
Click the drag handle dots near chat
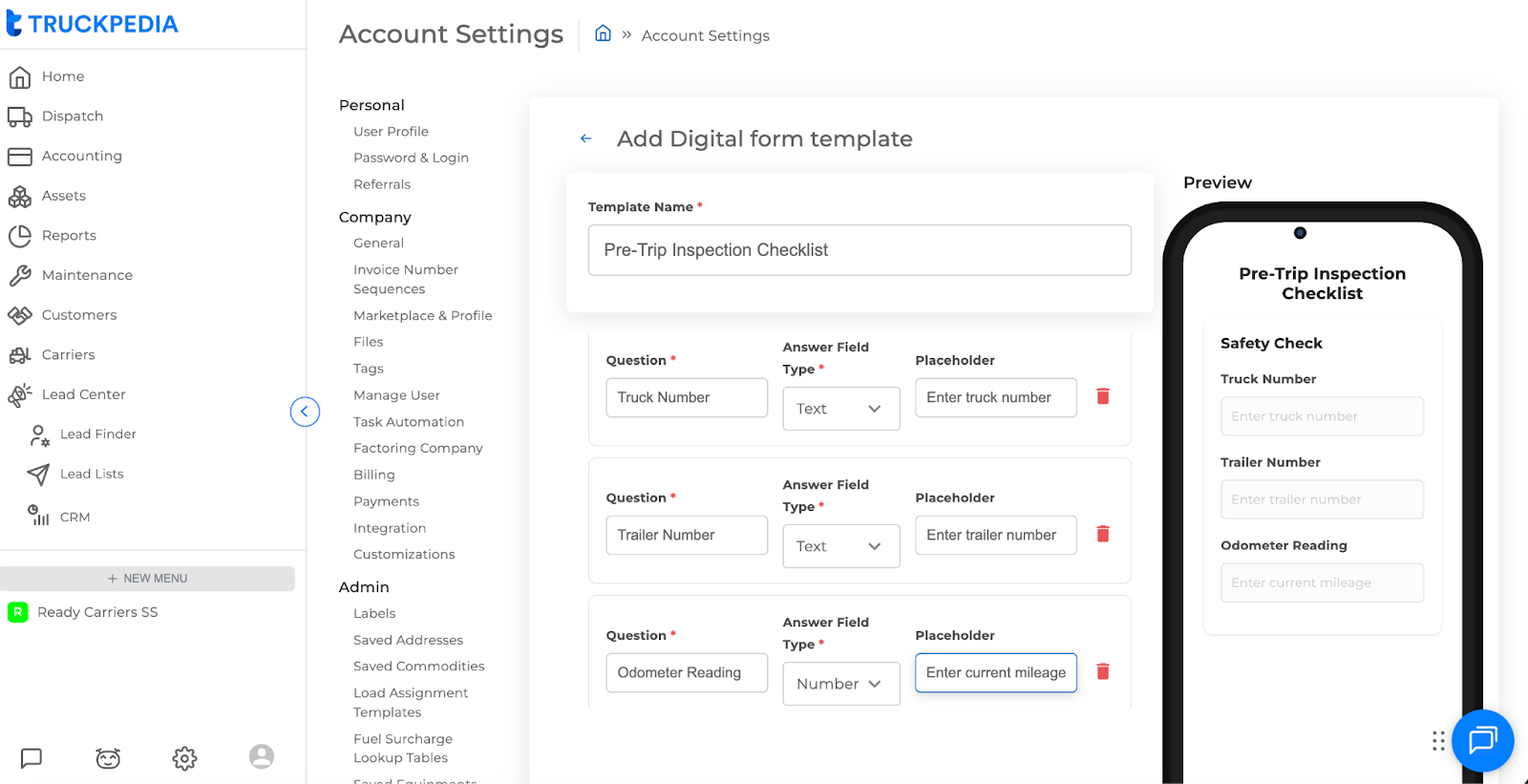point(1438,741)
